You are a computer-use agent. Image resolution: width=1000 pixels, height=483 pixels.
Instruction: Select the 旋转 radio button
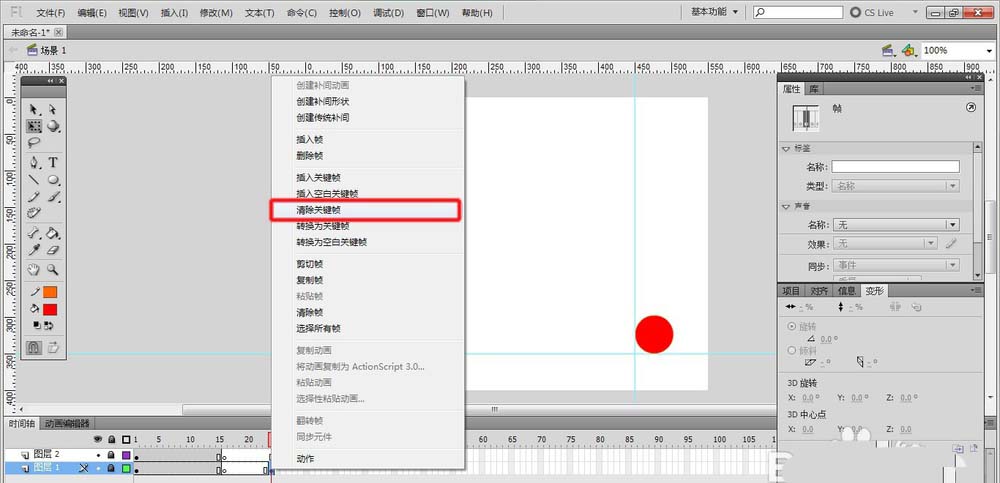tap(792, 326)
